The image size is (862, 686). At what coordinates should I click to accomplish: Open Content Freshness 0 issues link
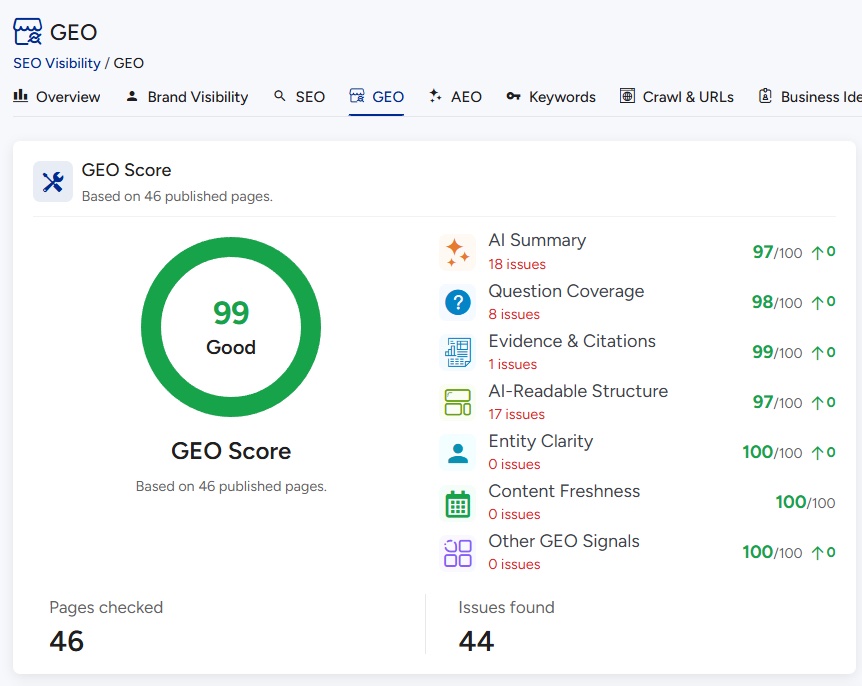(x=514, y=514)
